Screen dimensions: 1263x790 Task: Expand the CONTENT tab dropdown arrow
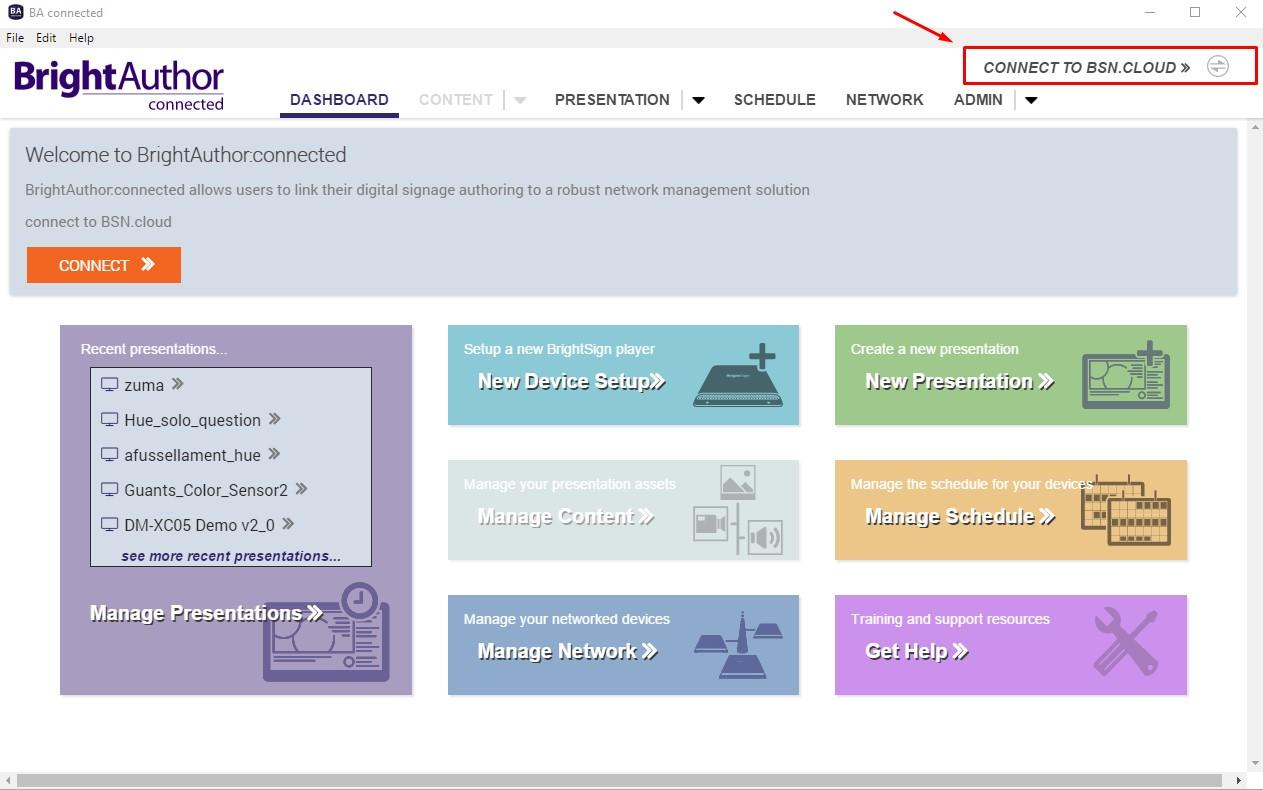520,100
